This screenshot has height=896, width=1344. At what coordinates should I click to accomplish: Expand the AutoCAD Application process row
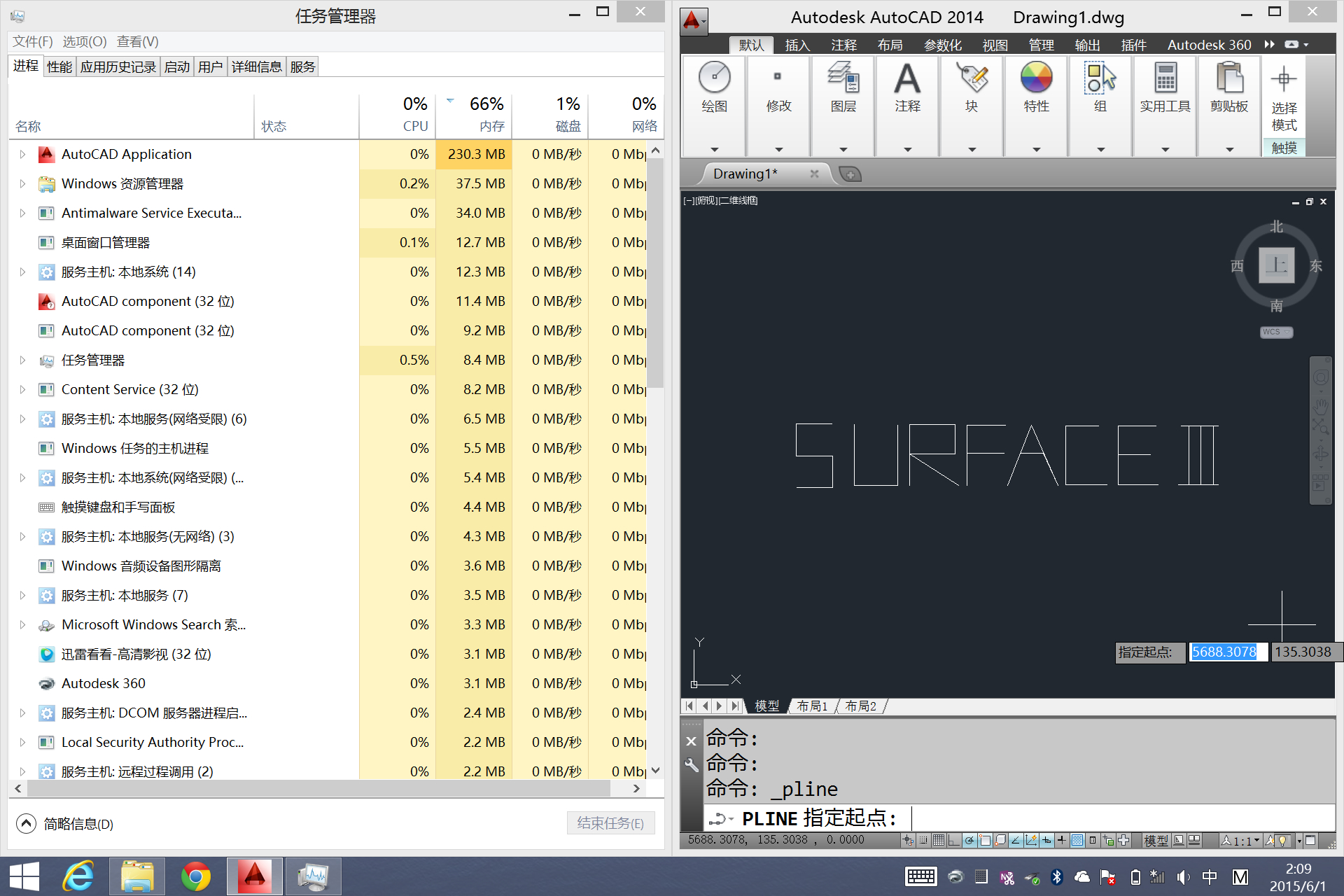pos(22,155)
